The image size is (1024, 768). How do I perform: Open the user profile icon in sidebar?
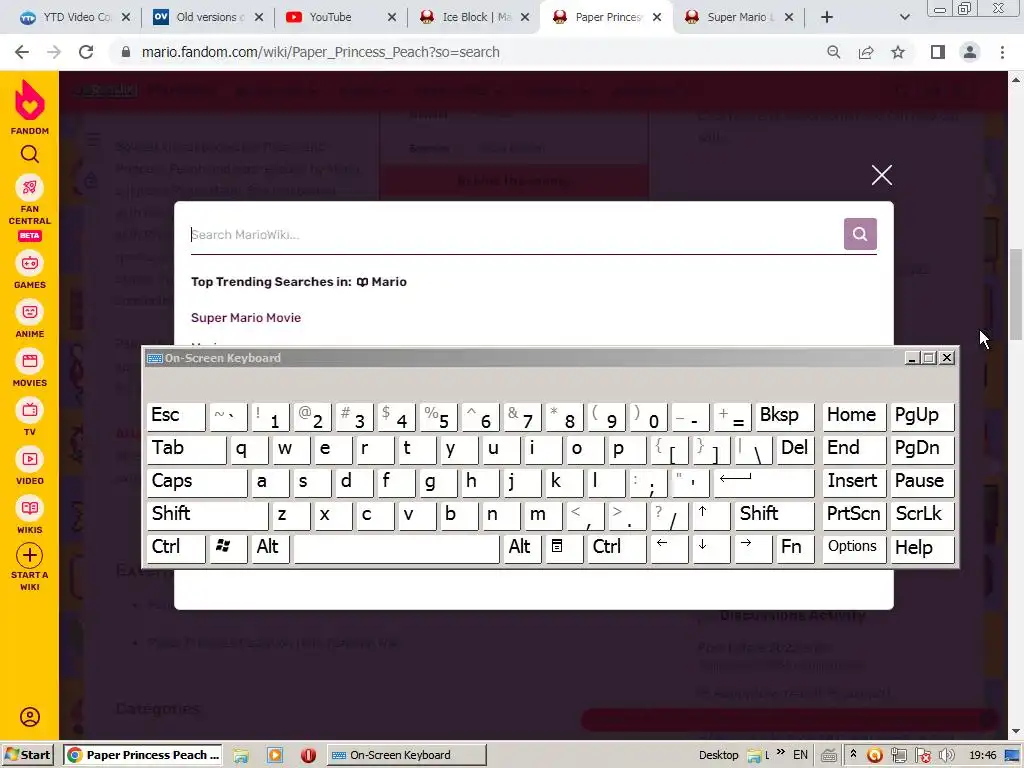29,717
